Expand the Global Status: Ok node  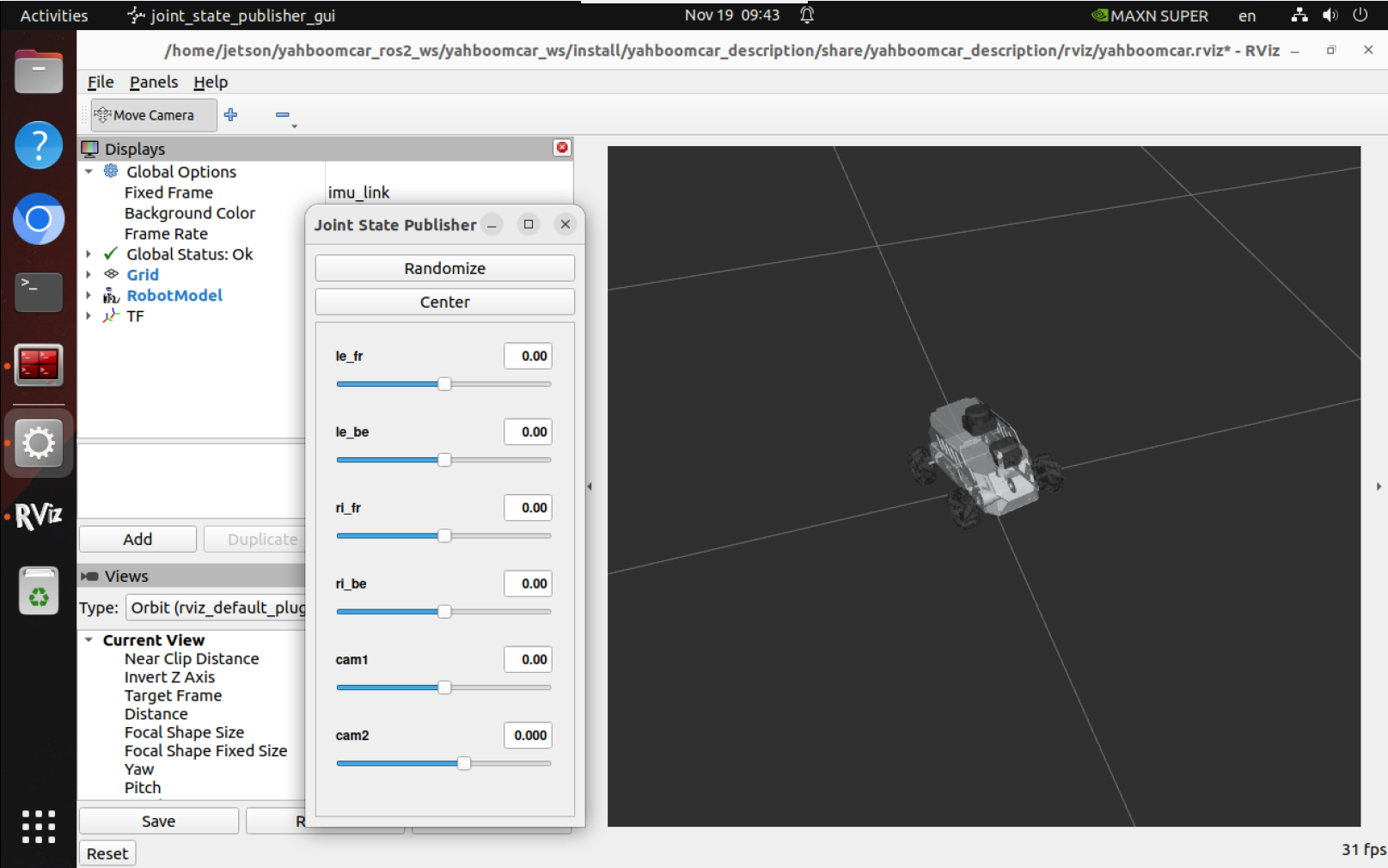pyautogui.click(x=89, y=254)
